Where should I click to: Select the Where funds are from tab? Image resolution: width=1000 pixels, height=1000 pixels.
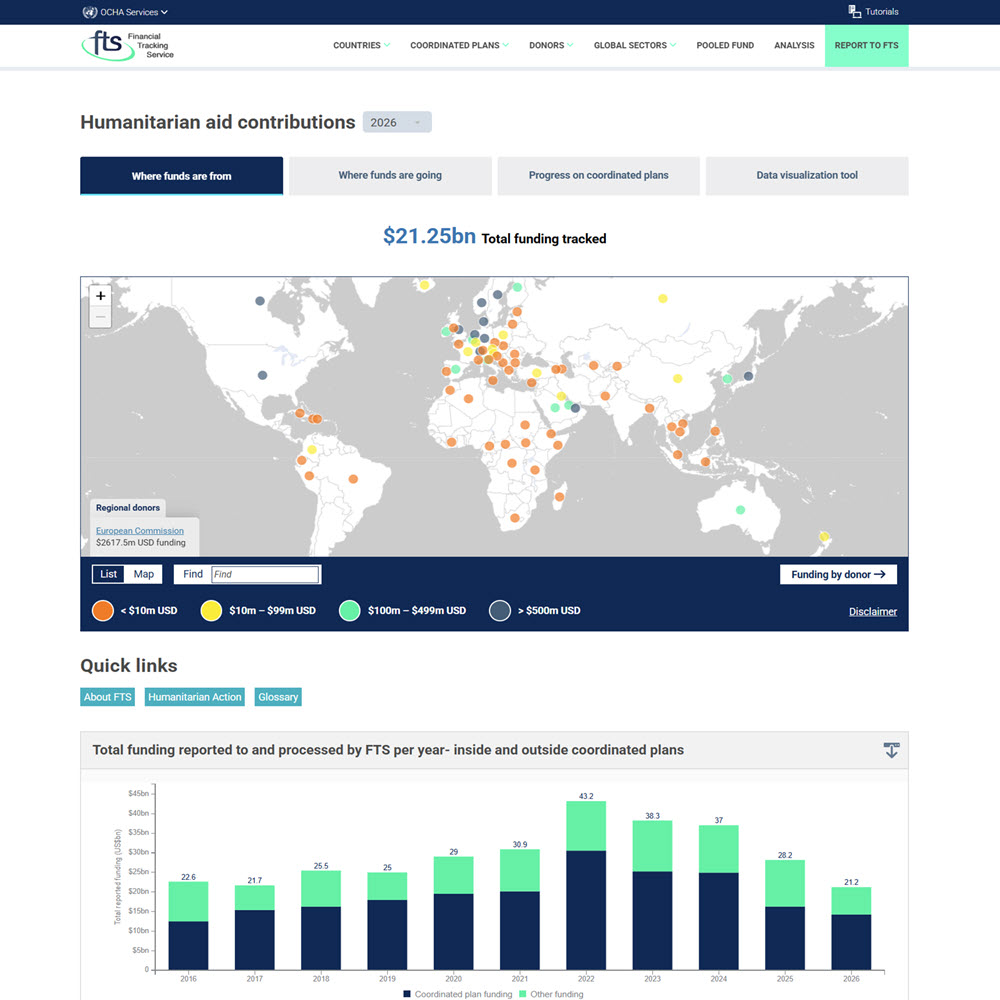coord(181,175)
